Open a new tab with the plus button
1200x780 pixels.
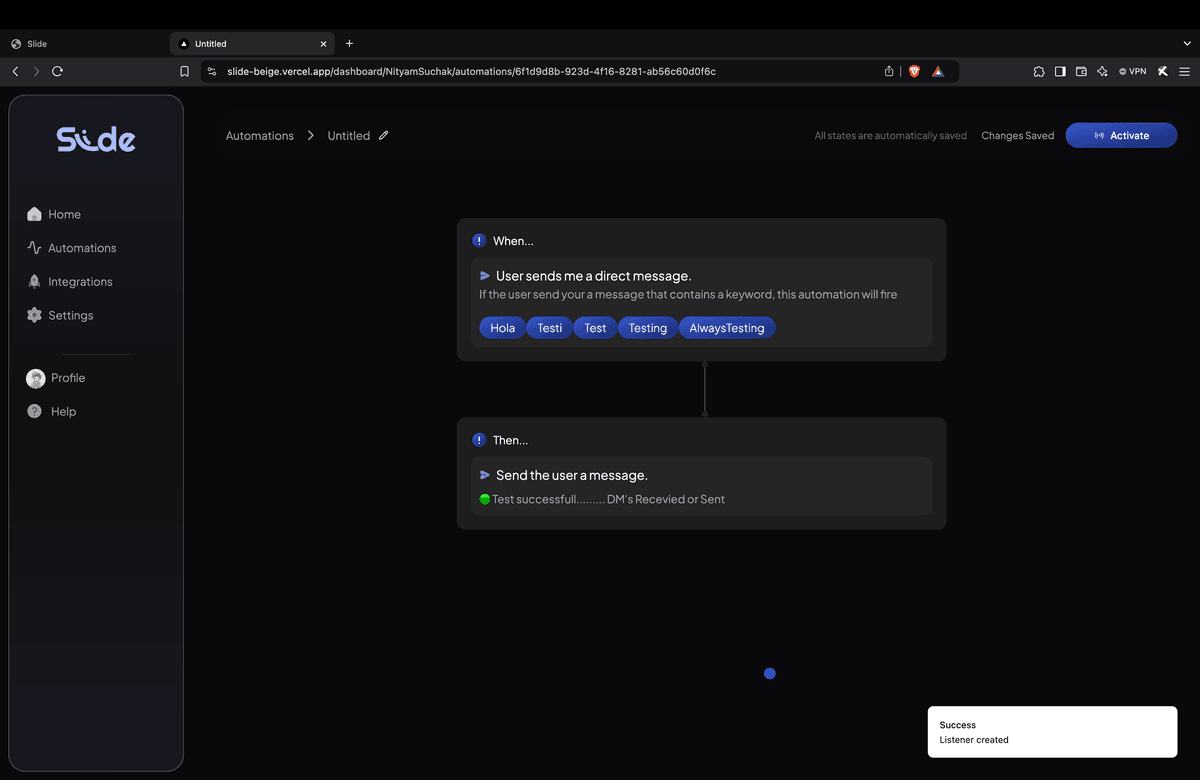(x=349, y=43)
